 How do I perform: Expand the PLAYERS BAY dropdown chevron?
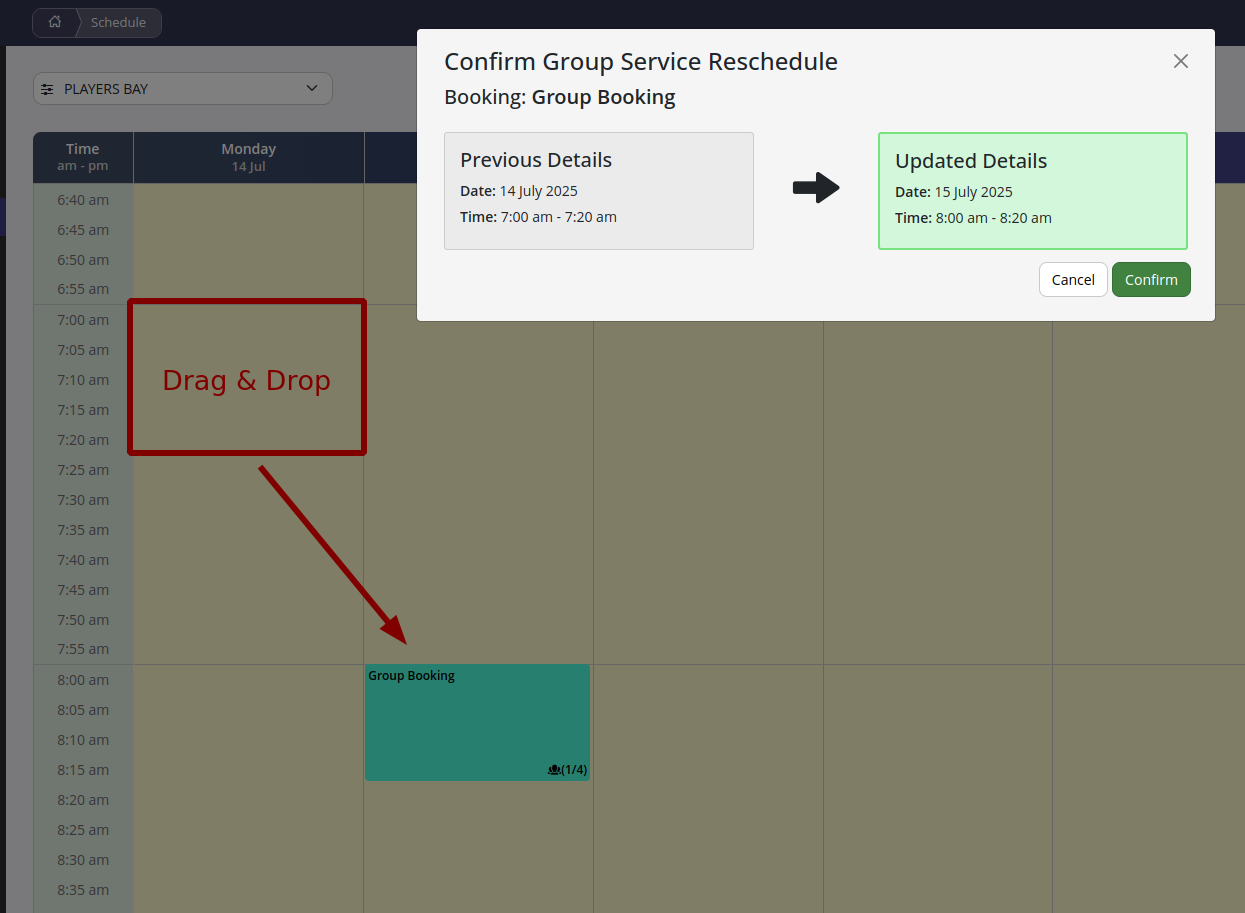[311, 89]
